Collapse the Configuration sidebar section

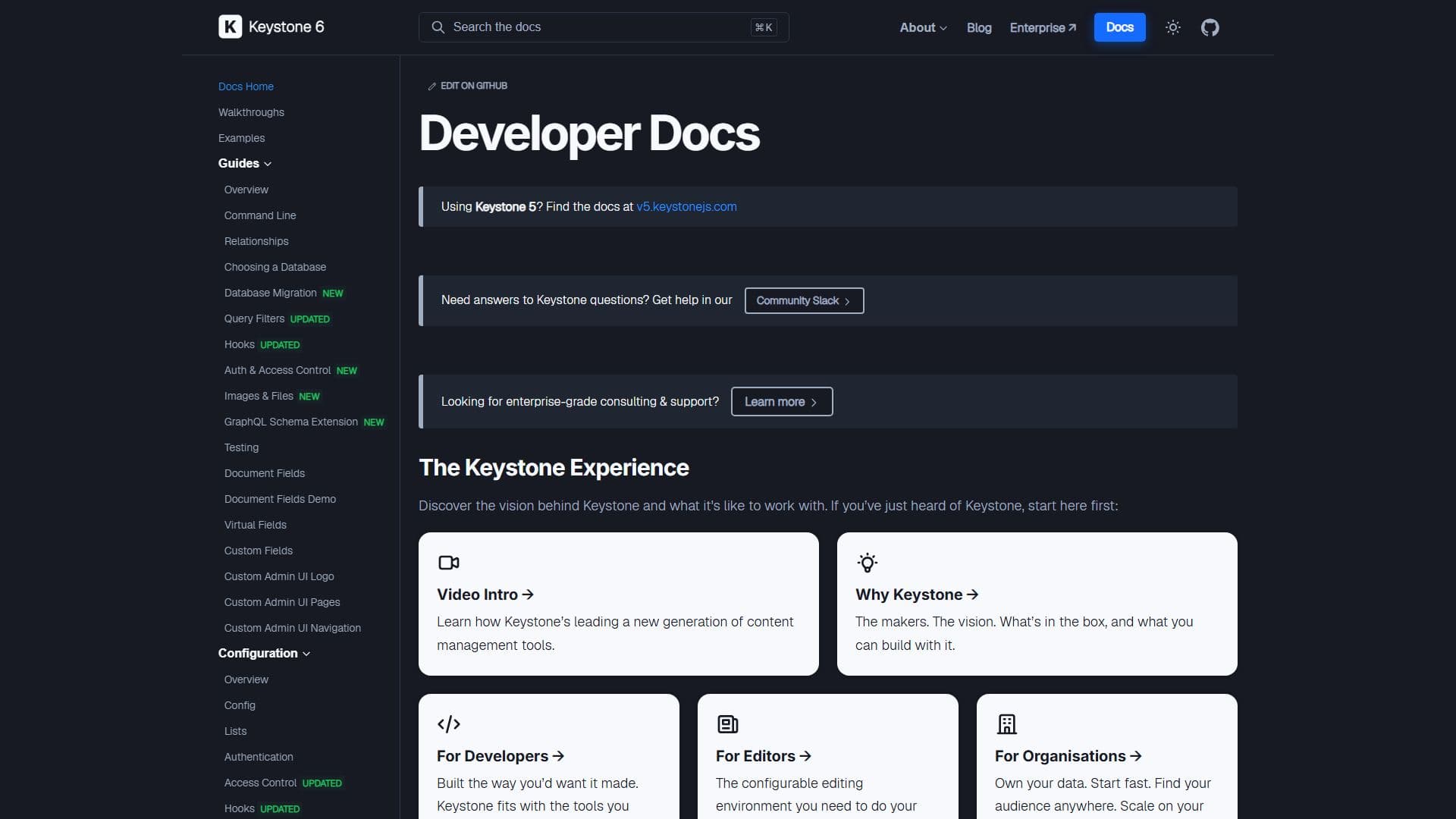click(x=264, y=654)
